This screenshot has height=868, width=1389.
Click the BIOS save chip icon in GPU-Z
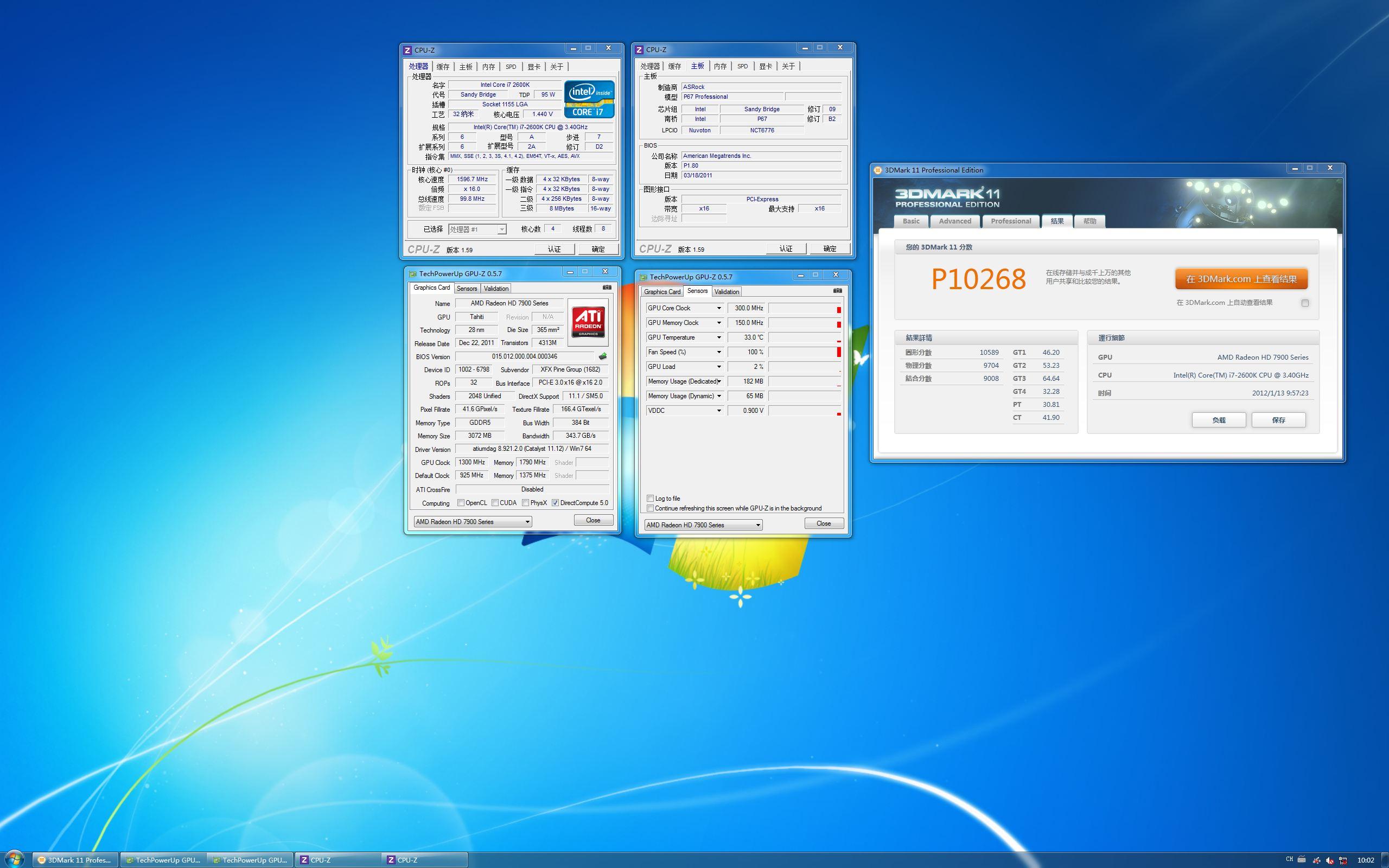603,356
